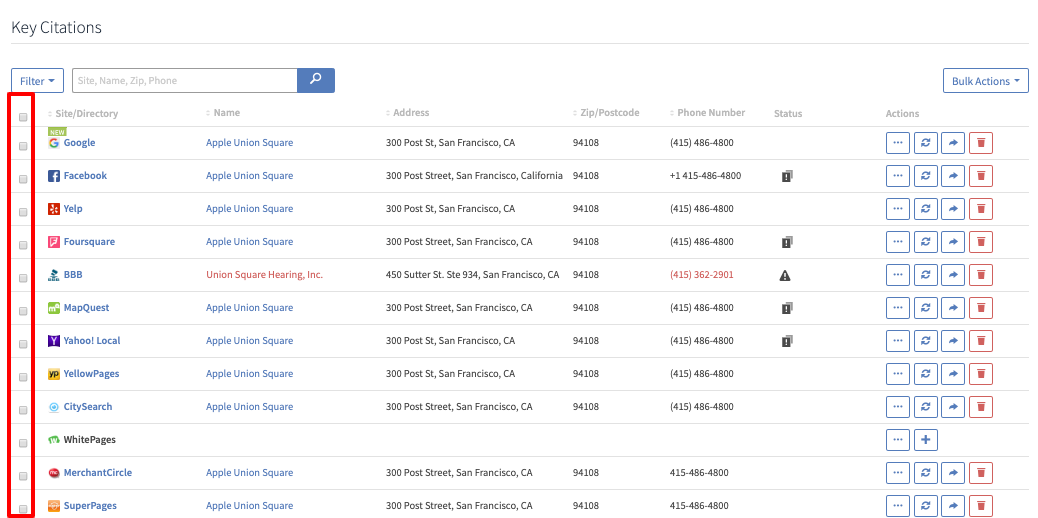Add the WhitePages citation with plus button
This screenshot has height=518, width=1038.
point(925,440)
